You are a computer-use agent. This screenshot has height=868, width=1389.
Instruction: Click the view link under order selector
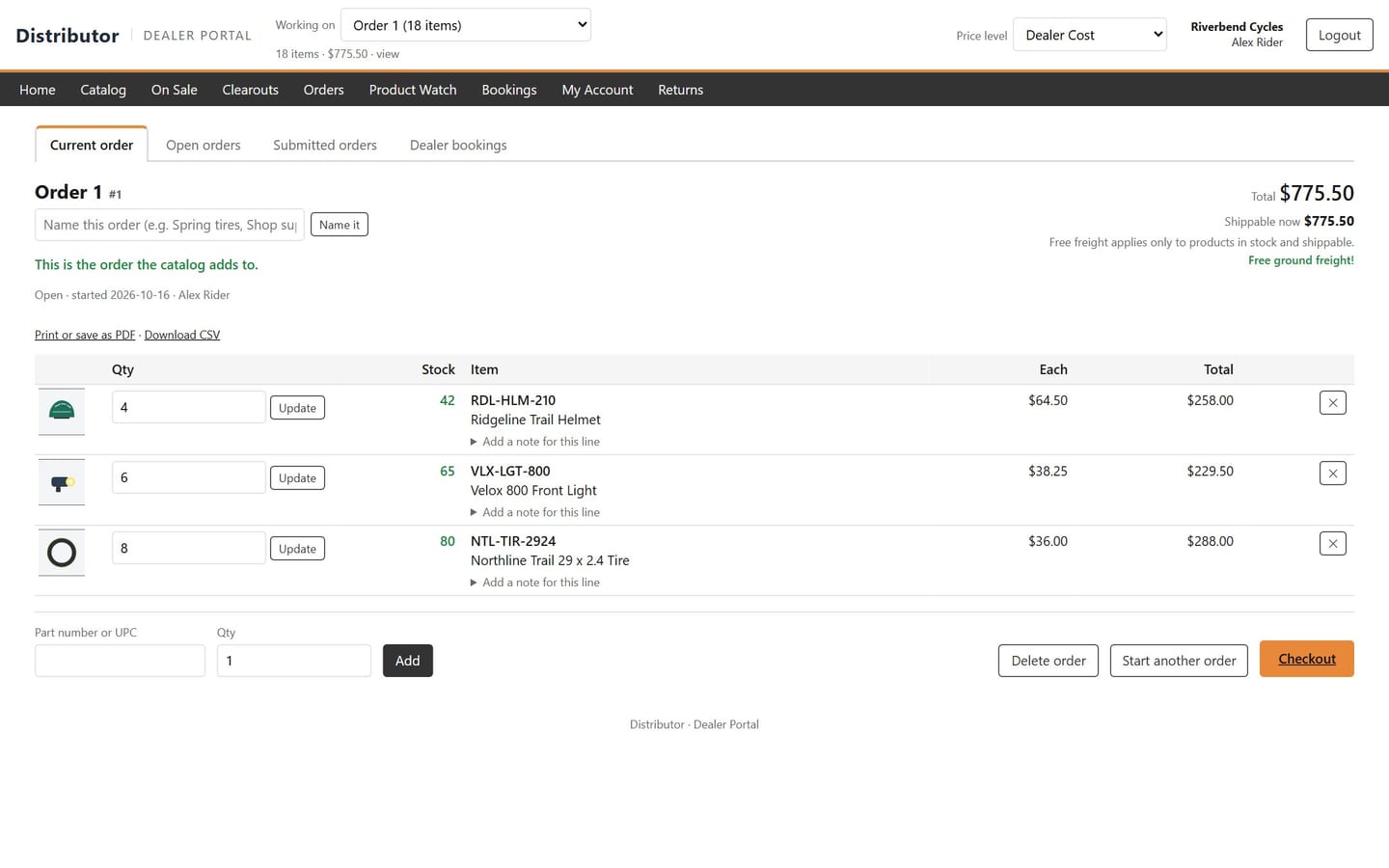coord(388,54)
